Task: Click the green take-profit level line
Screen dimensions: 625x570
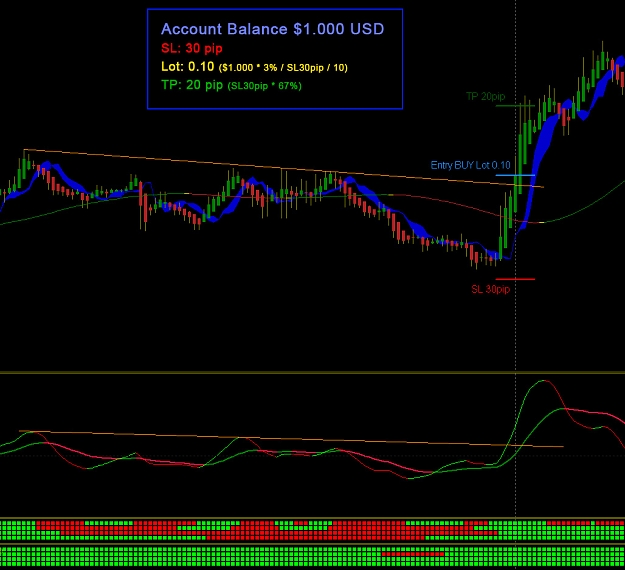Action: 515,106
